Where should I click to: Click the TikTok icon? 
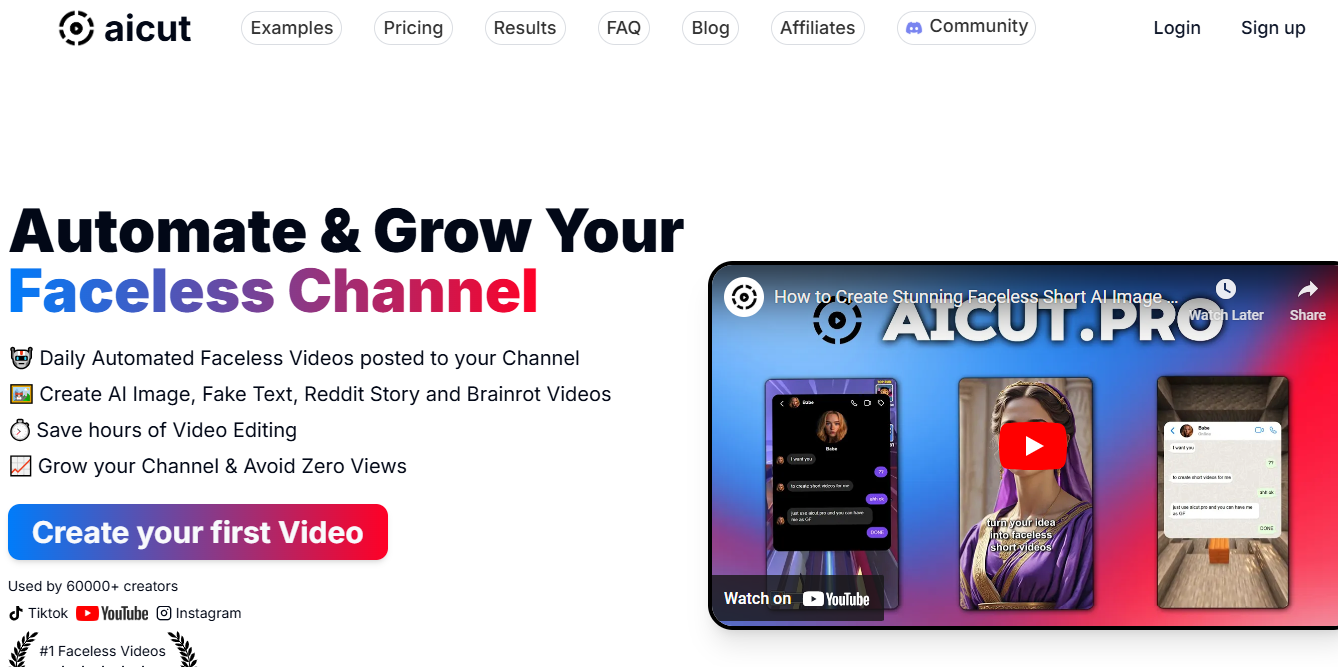(x=16, y=613)
